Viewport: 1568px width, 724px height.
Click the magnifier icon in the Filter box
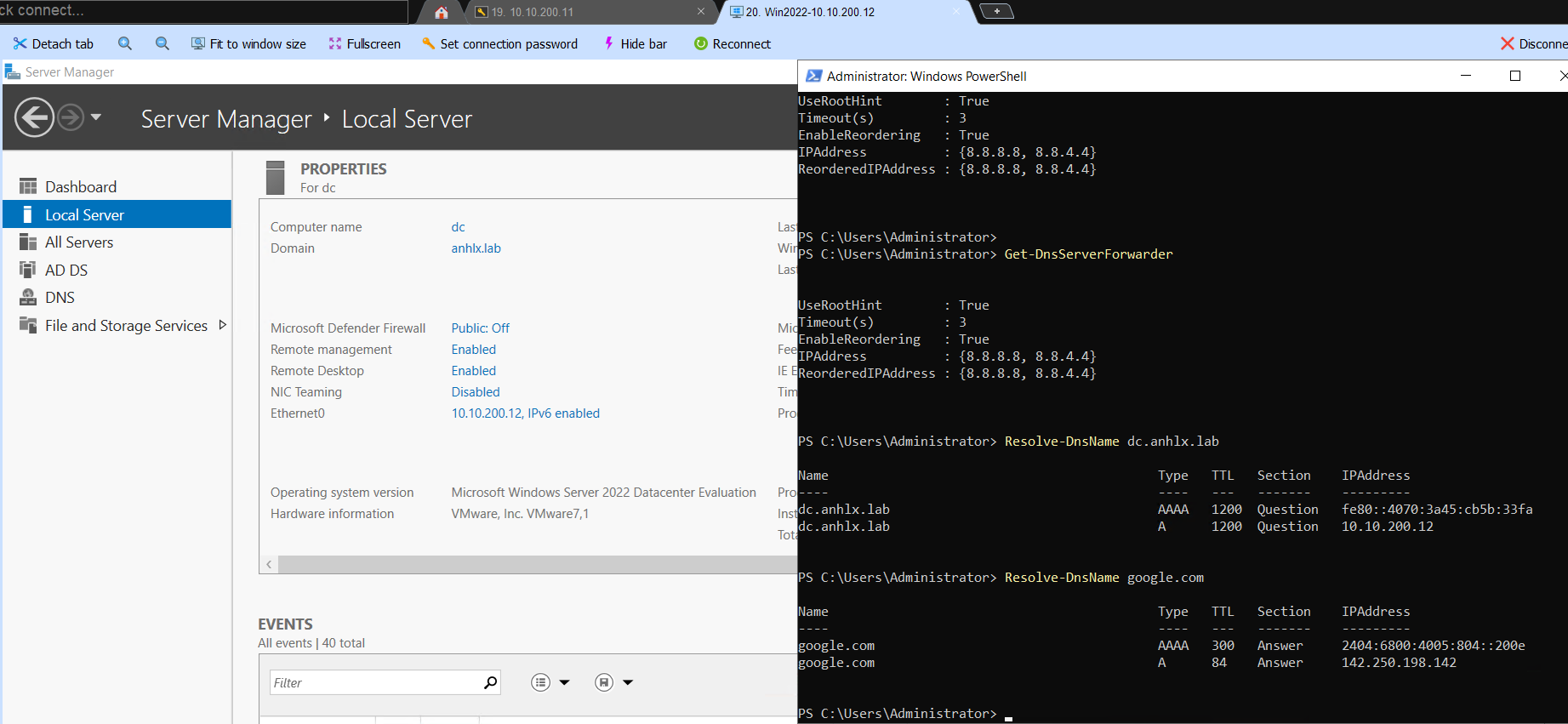490,682
